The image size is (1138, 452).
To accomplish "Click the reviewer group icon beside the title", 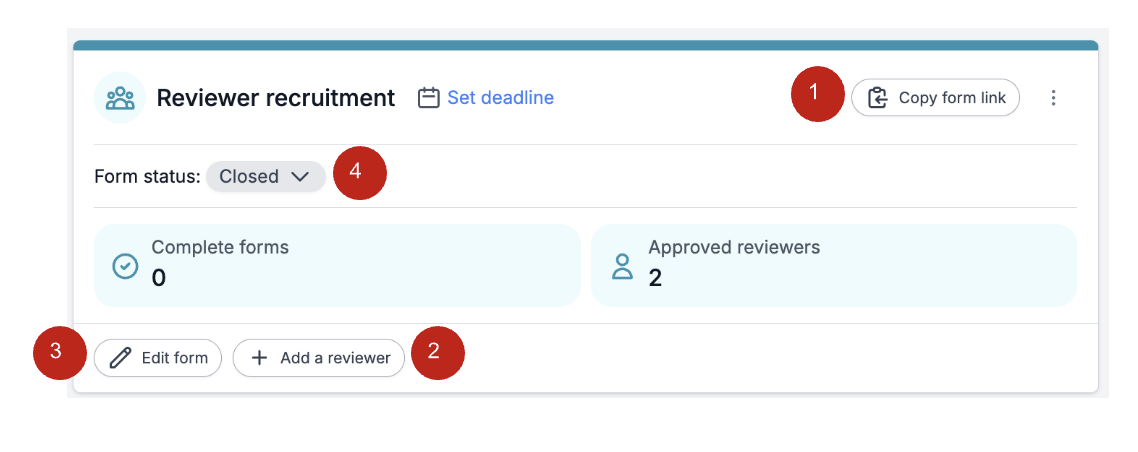I will tap(120, 97).
